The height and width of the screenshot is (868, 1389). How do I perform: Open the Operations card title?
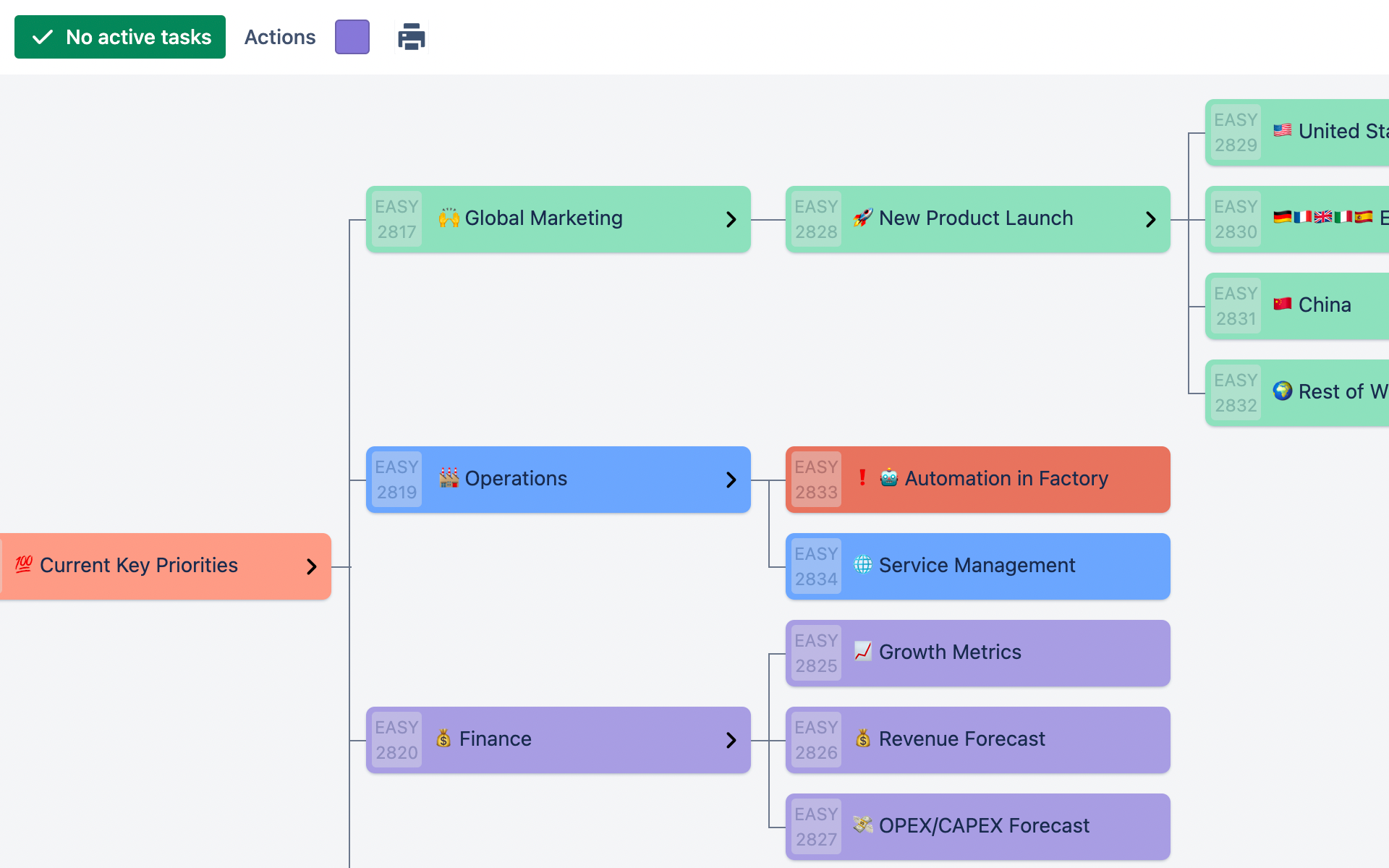(516, 479)
